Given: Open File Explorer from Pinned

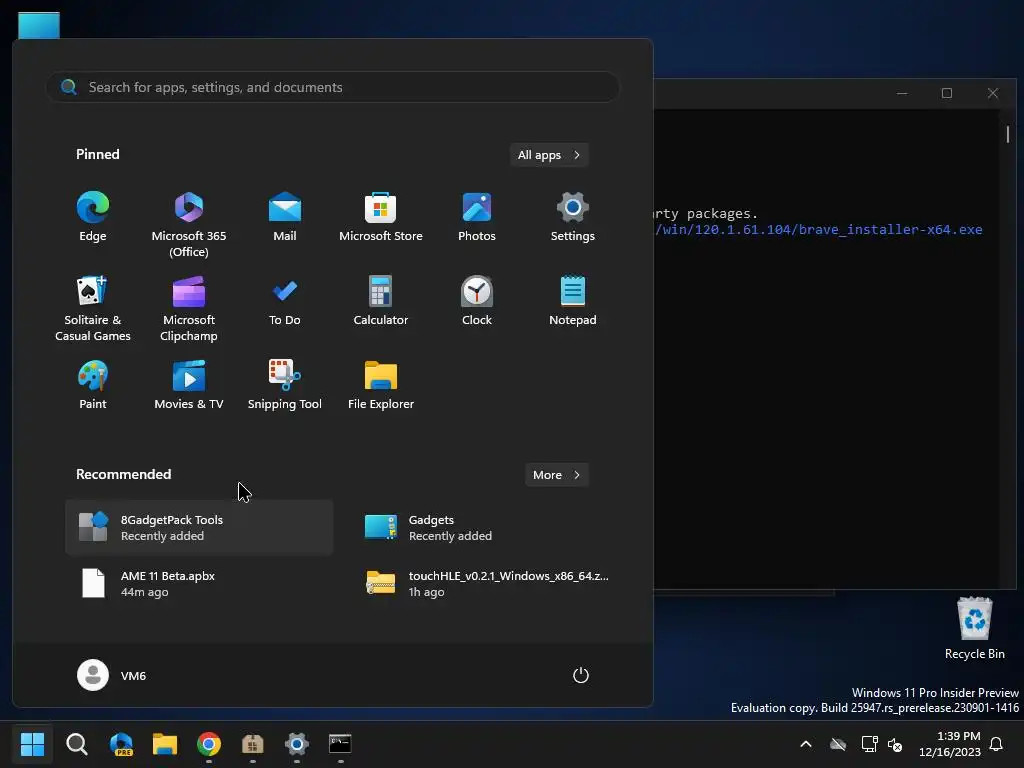Looking at the screenshot, I should pyautogui.click(x=381, y=385).
